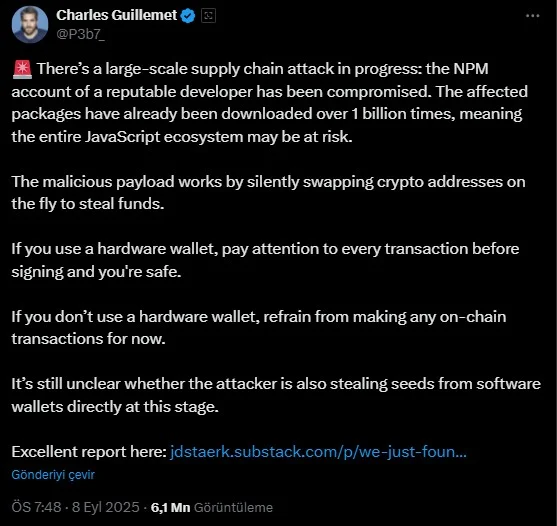Click the word 'JavaScript' in the post
The image size is (557, 526).
tap(122, 137)
